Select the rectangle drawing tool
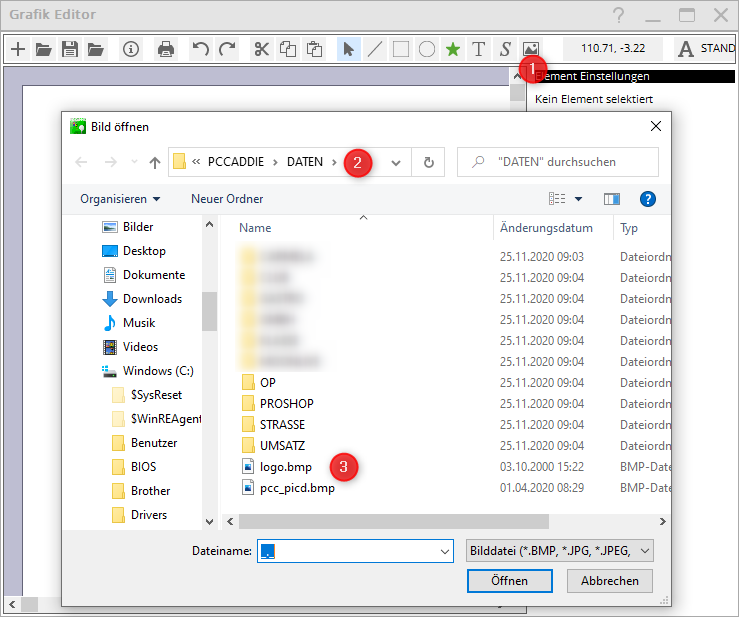 (x=400, y=49)
